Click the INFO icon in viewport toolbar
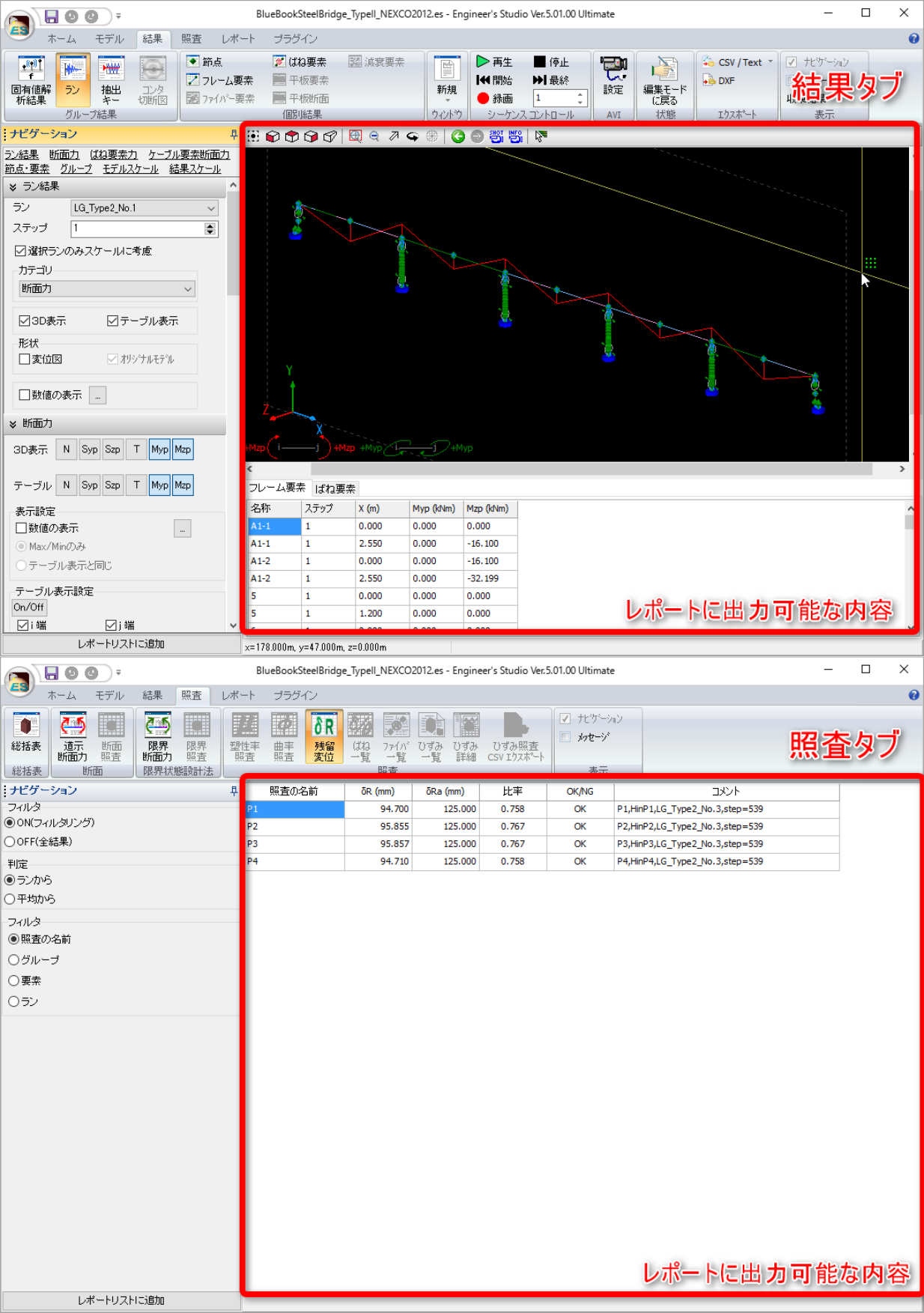924x1313 pixels. click(515, 136)
